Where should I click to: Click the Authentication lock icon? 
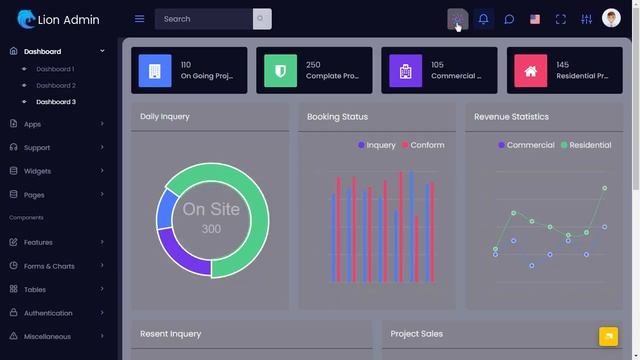(x=13, y=313)
